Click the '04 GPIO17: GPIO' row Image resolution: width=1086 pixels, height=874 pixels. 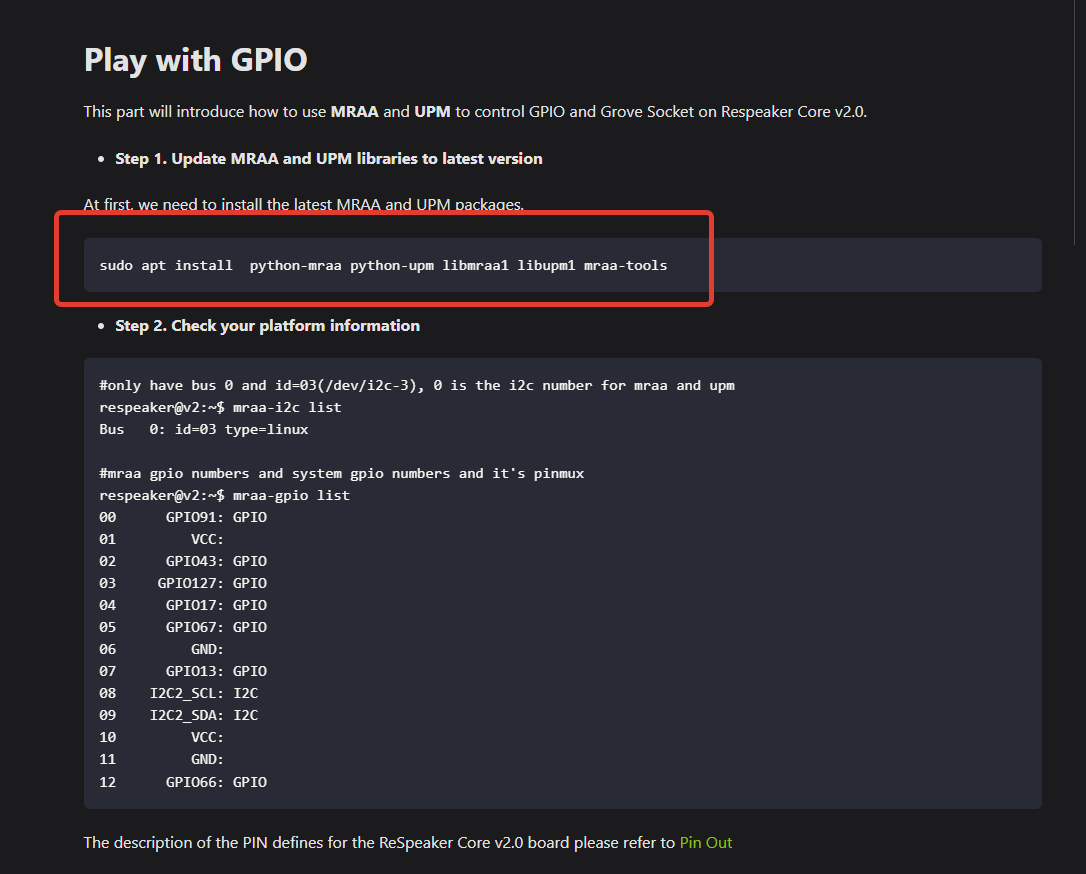coord(183,605)
